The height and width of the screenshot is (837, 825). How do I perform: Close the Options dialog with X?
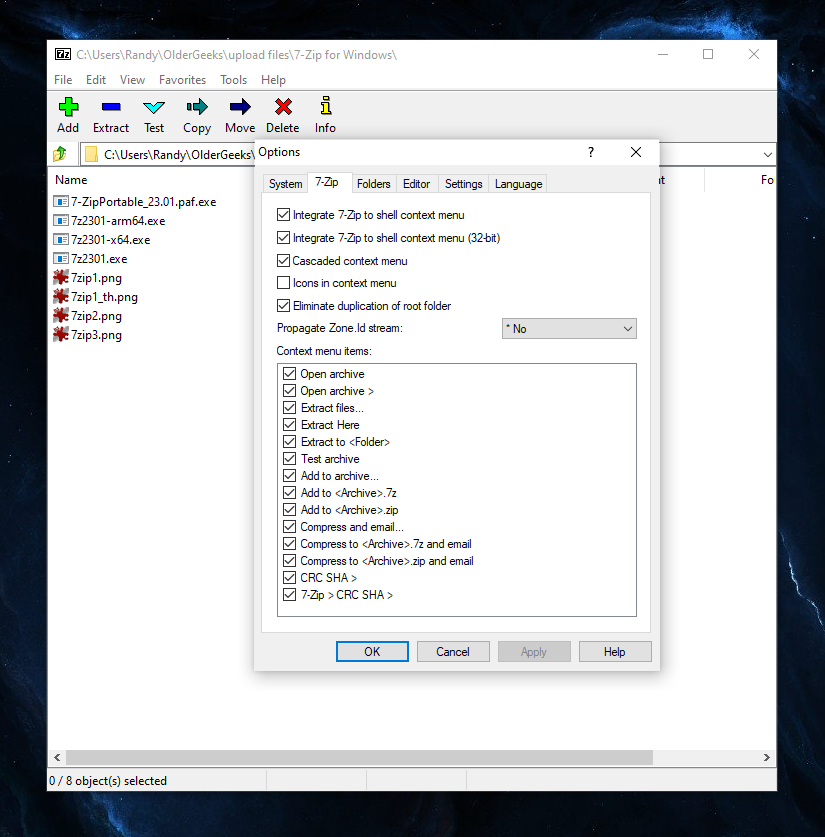point(636,152)
